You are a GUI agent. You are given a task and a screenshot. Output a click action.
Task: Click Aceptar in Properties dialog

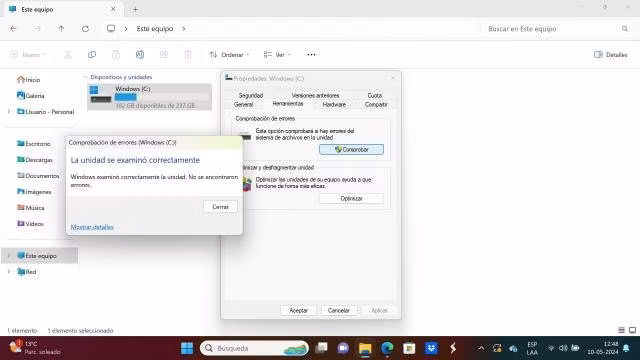click(x=298, y=310)
